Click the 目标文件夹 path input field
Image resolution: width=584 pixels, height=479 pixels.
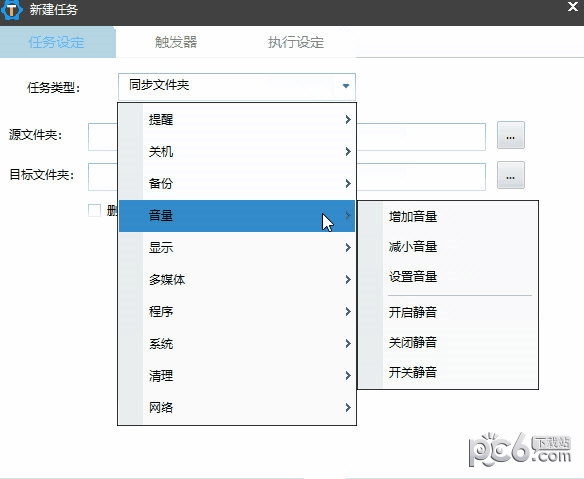(287, 177)
